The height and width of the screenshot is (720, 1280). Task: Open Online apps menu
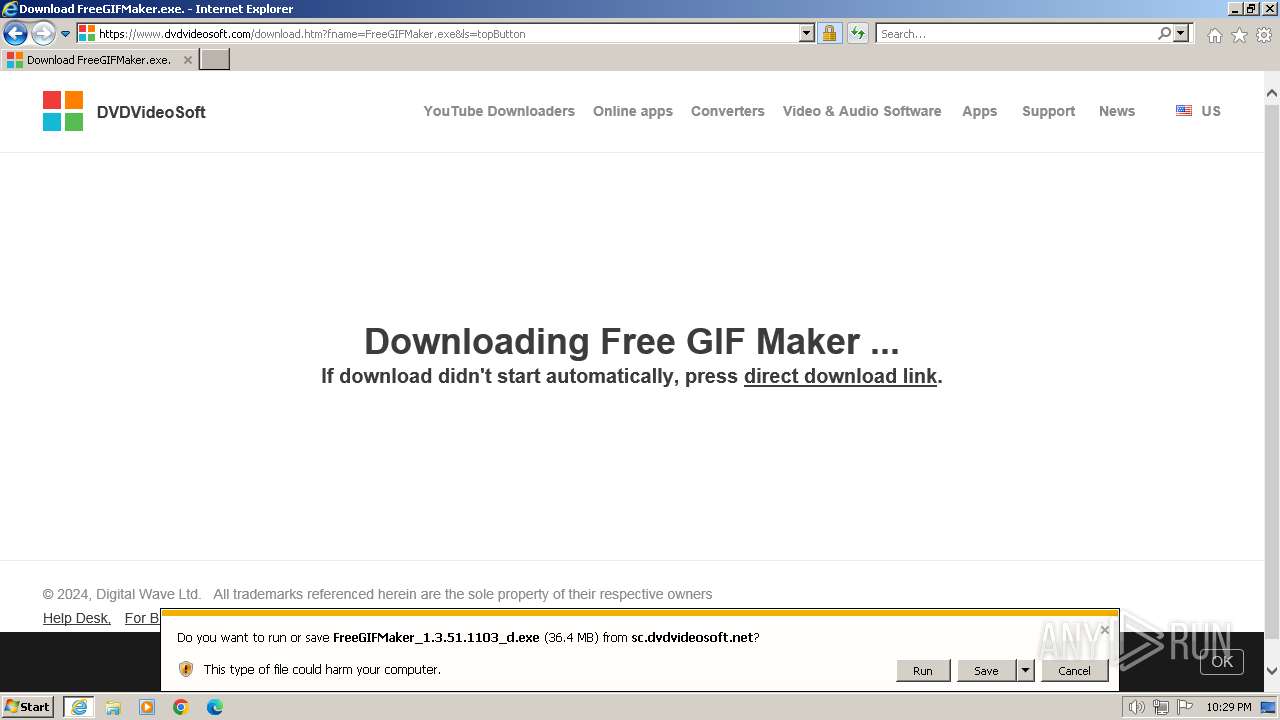[633, 111]
